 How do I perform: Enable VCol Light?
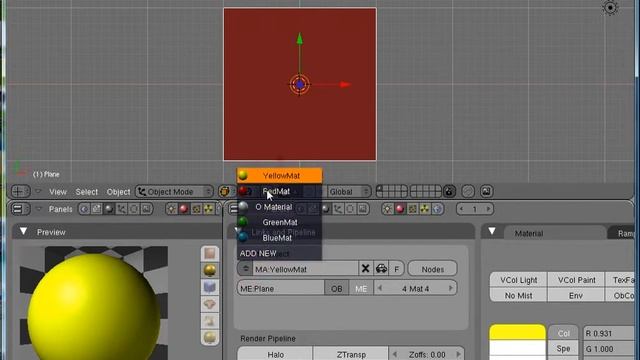pyautogui.click(x=518, y=280)
